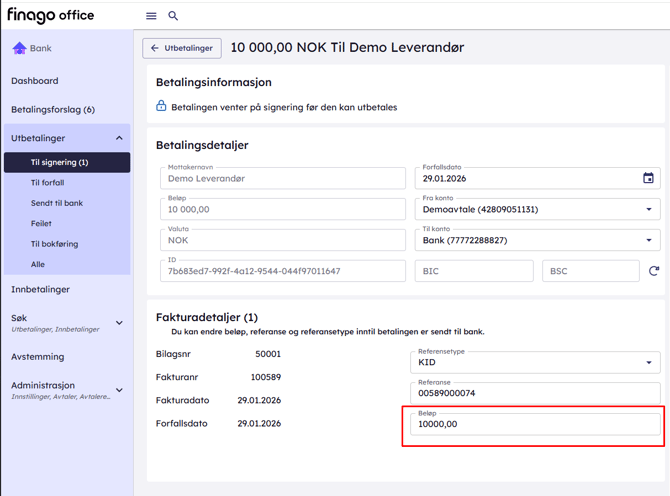Click the Valuta NOK field
The height and width of the screenshot is (496, 670).
pos(283,240)
